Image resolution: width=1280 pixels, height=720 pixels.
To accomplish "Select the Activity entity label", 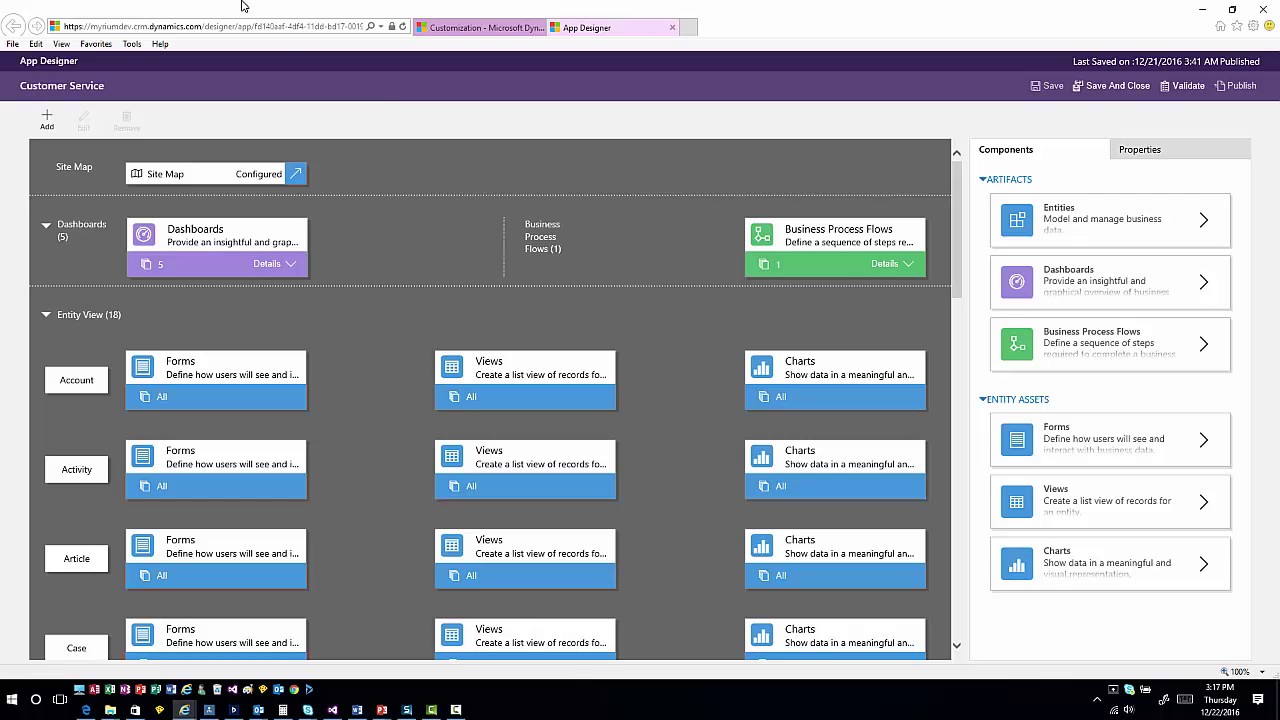I will (76, 469).
